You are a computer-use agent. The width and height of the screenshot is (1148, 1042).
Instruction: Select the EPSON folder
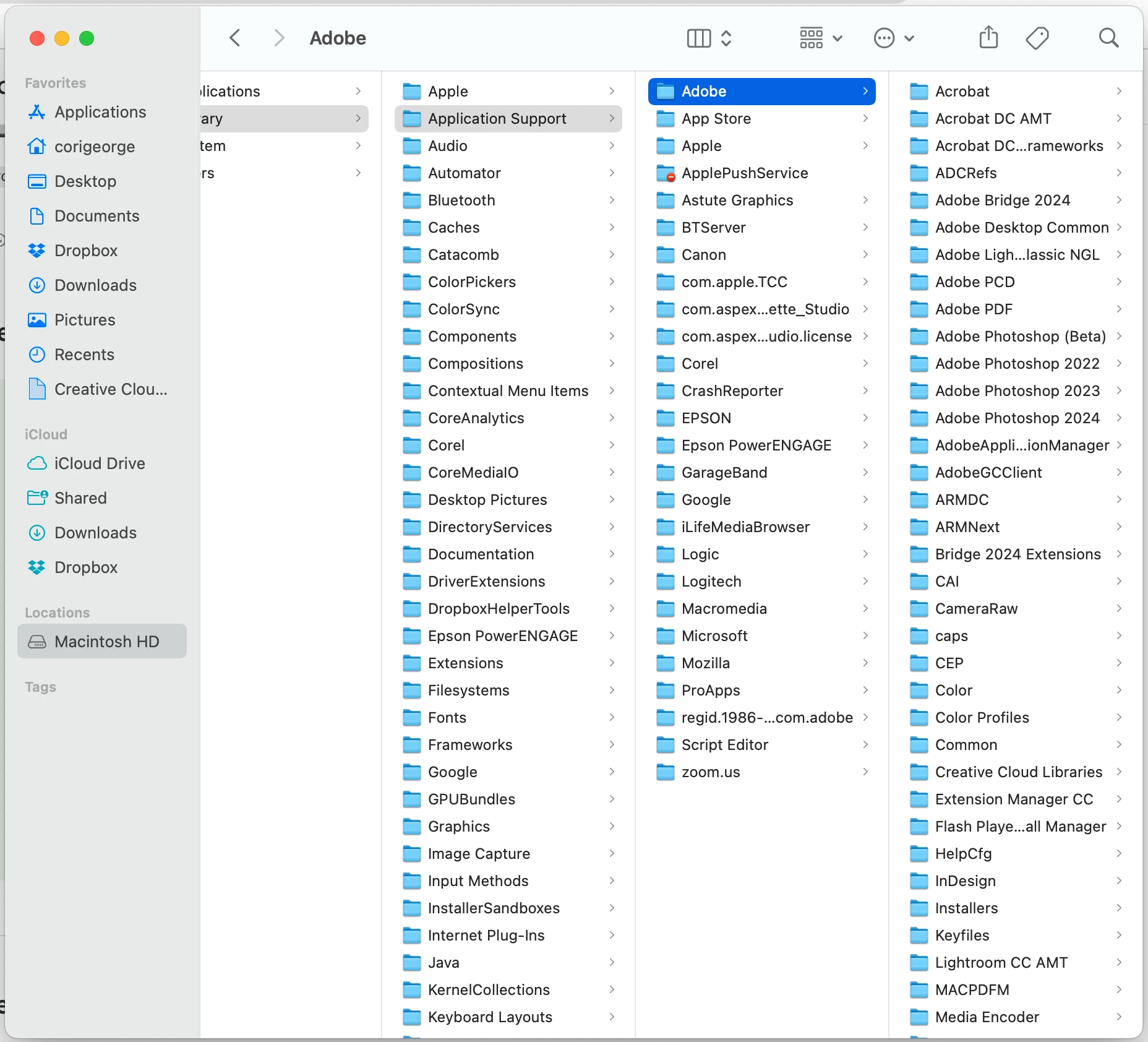click(x=761, y=418)
